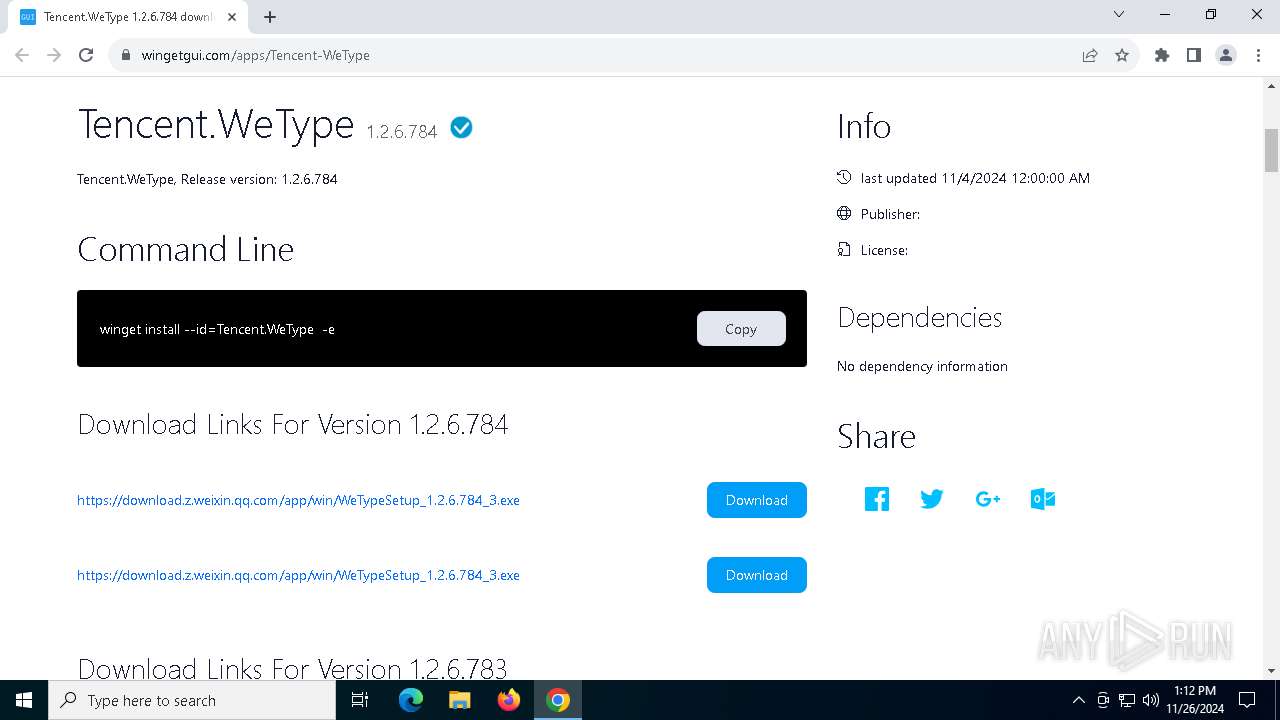Toggle Chrome side panel
1280x720 pixels.
1194,55
